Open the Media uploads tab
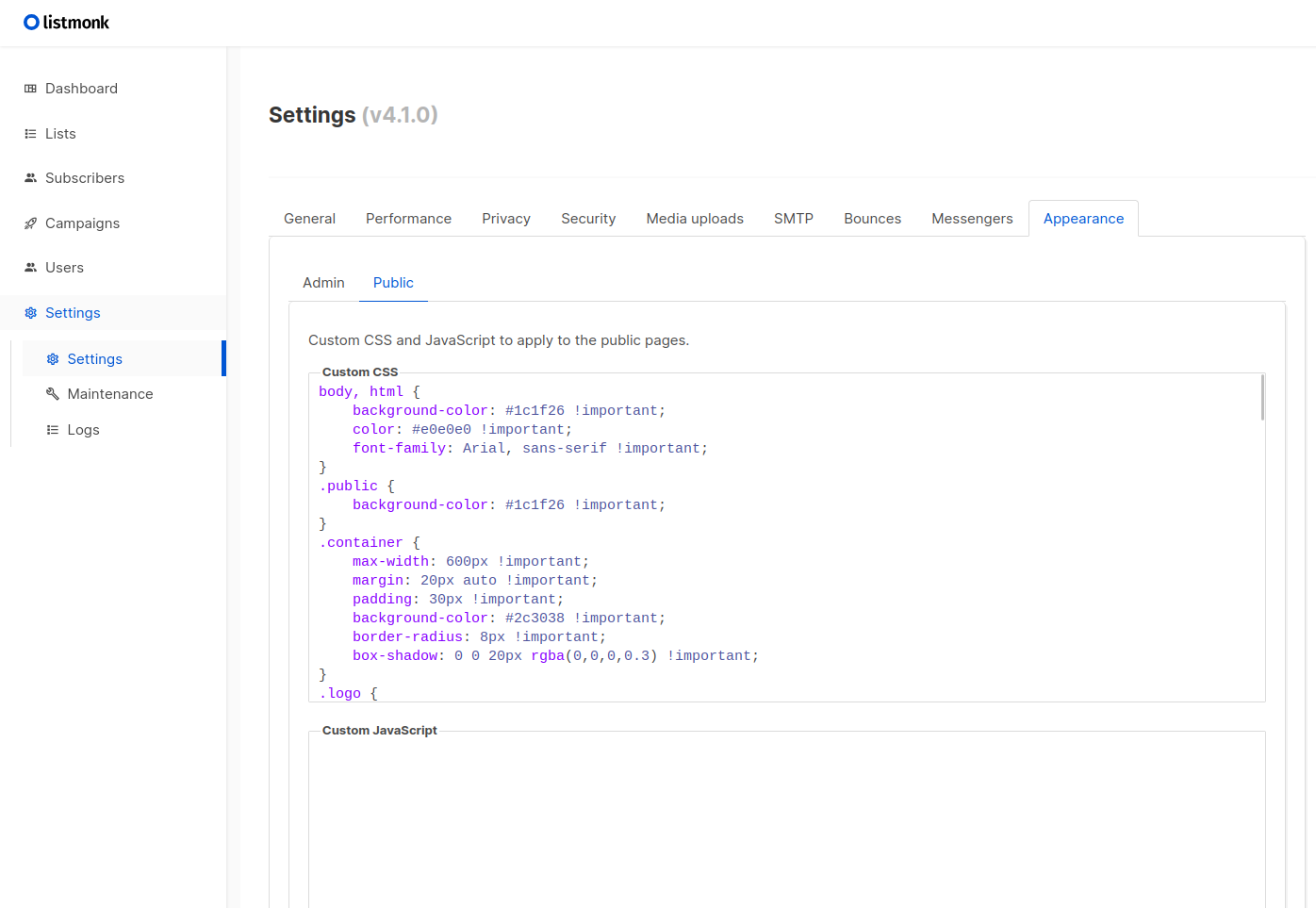1316x908 pixels. [695, 219]
